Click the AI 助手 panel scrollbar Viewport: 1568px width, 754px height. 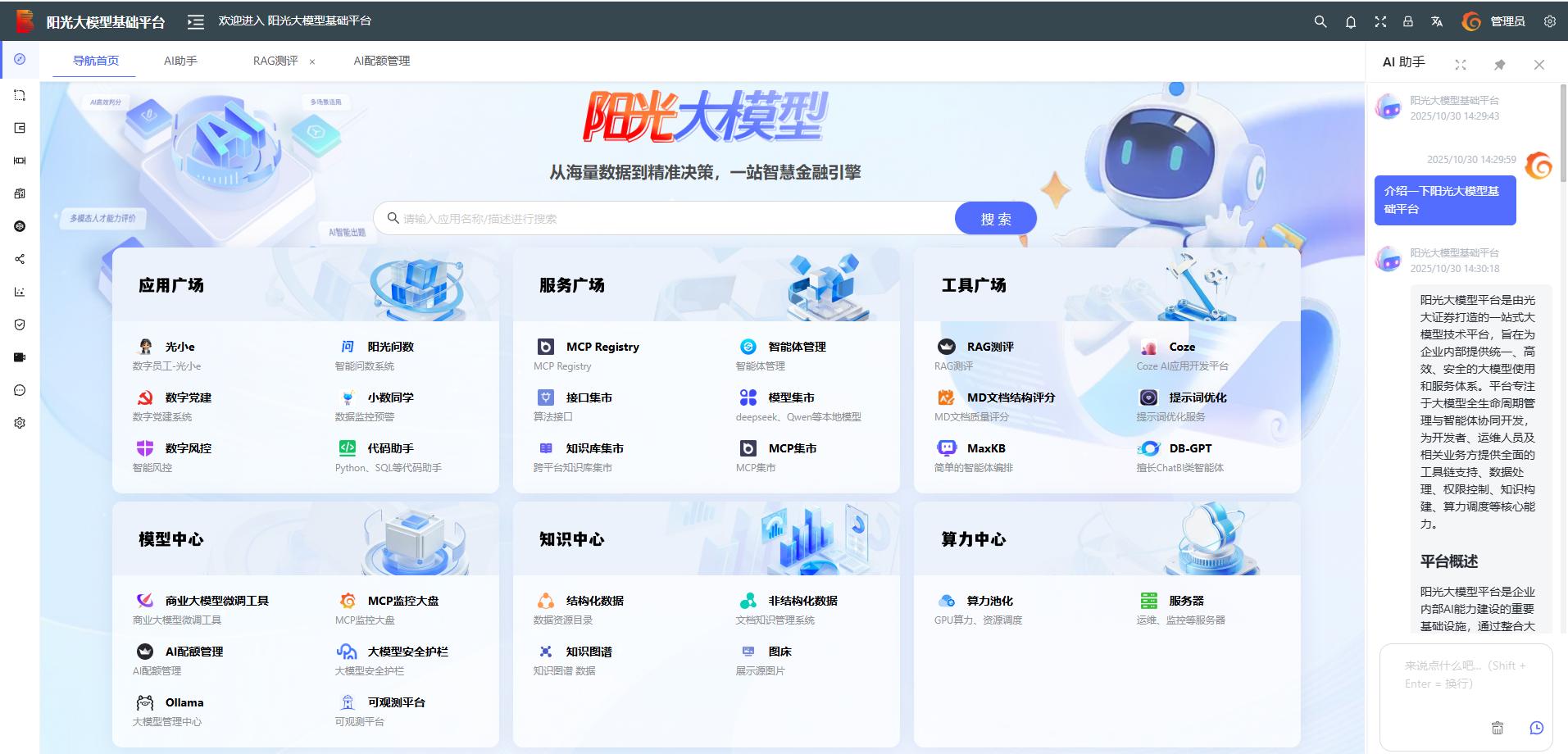1564,131
